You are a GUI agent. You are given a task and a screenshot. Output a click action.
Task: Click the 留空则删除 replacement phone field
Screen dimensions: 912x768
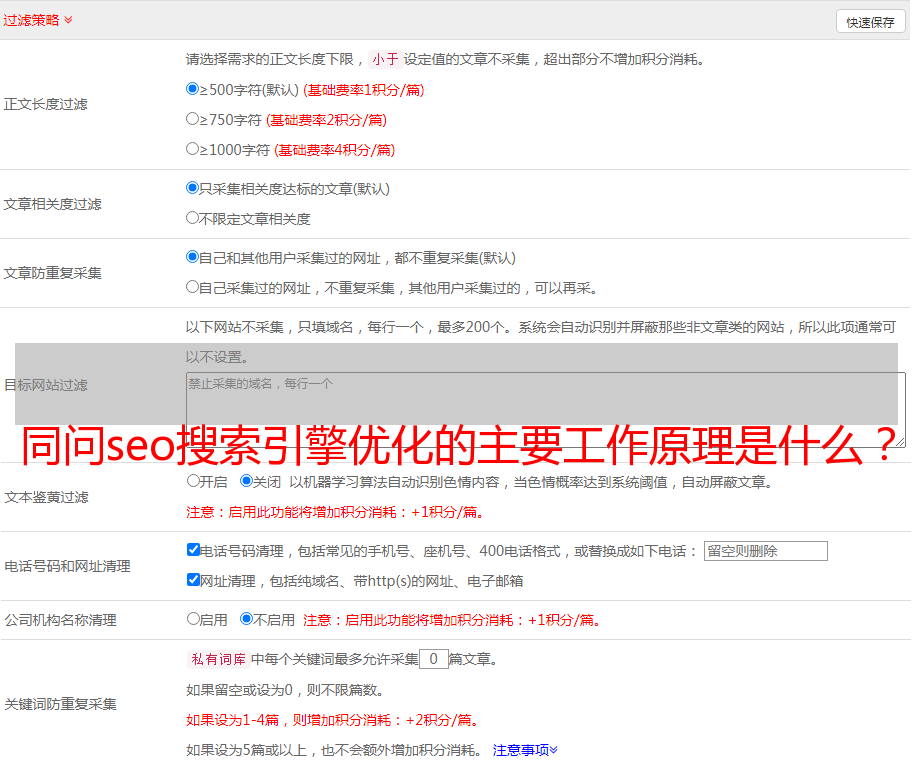765,551
